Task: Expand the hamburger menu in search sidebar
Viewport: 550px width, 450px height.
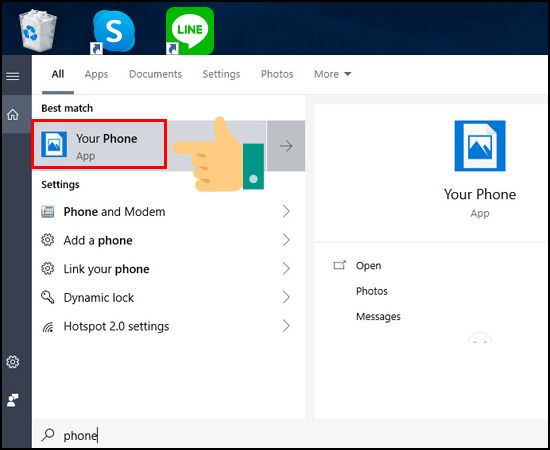Action: (x=13, y=76)
